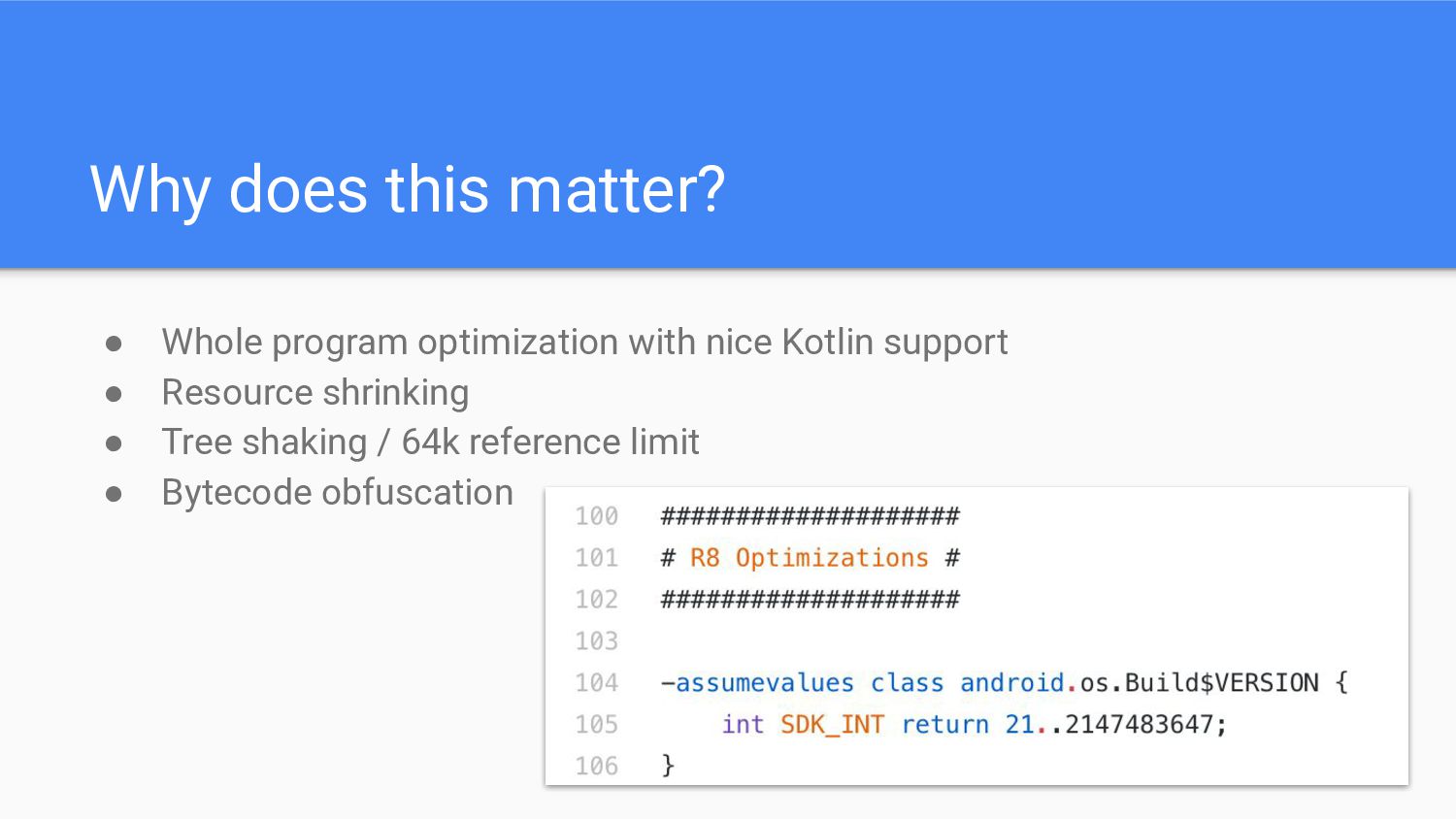
Task: Click line number 100 in the code snippet
Action: click(x=596, y=516)
